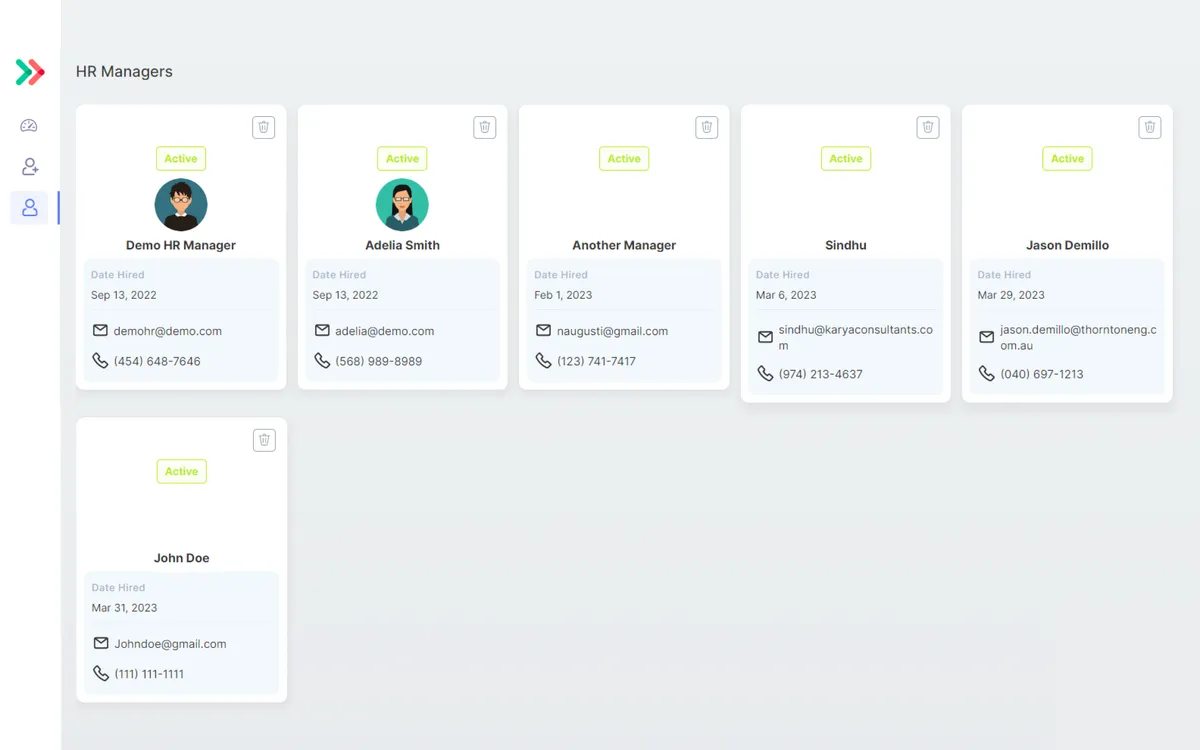The width and height of the screenshot is (1200, 750).
Task: Click mail icon beside Johndoe@gmail.com
Action: click(101, 644)
